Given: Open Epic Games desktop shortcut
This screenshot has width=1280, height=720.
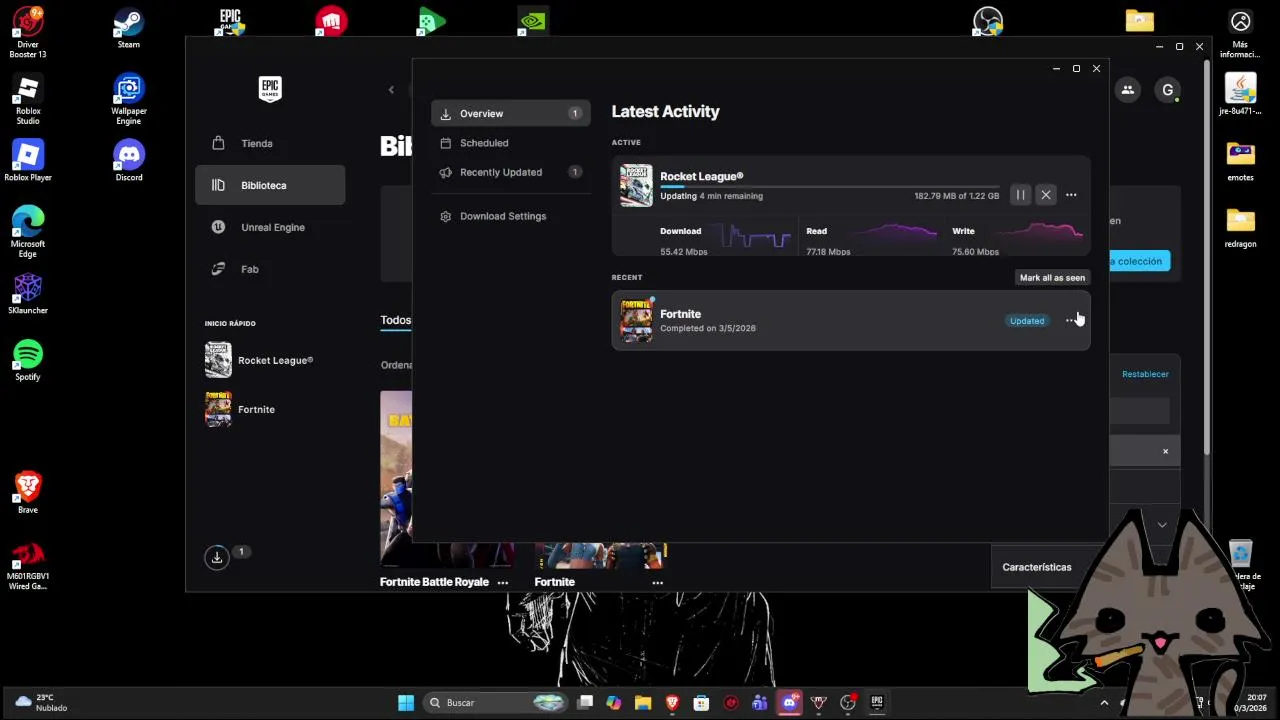Looking at the screenshot, I should pos(231,20).
